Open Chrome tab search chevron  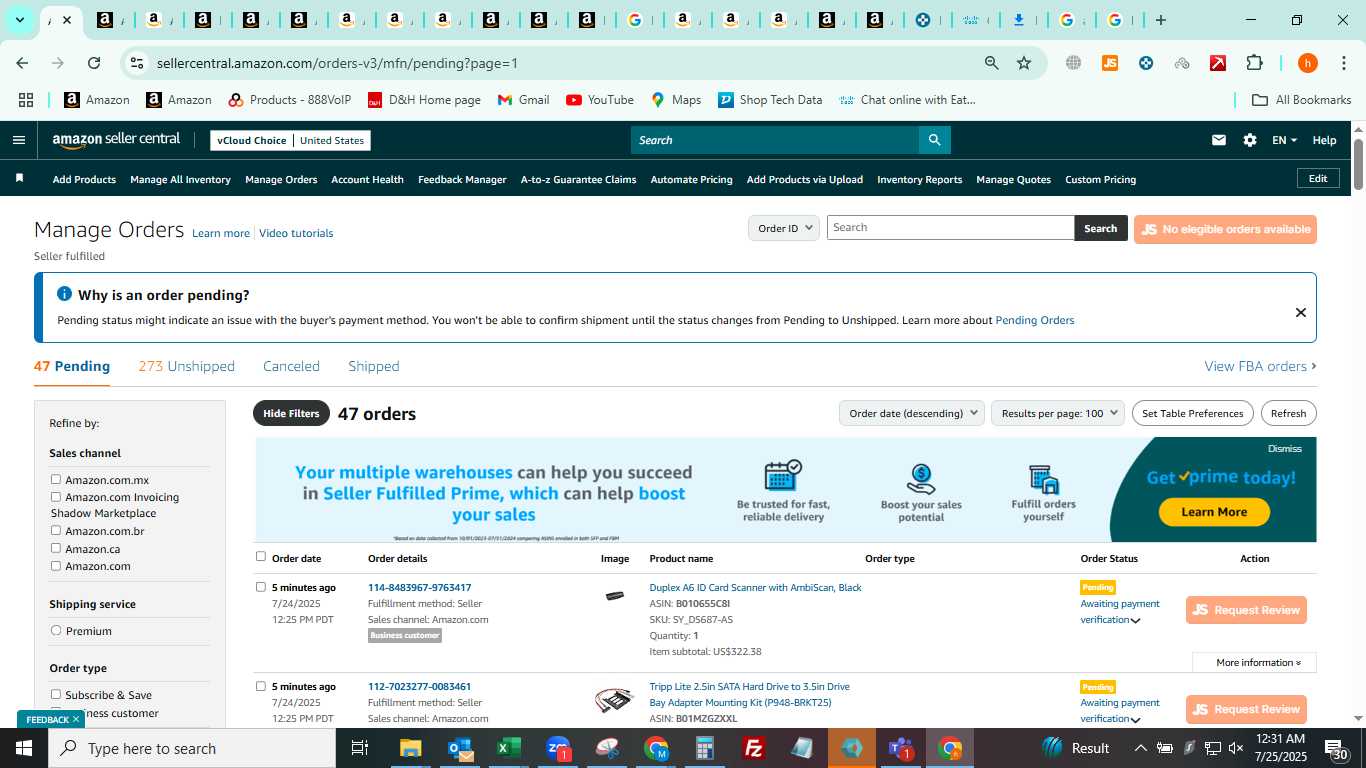coord(19,20)
